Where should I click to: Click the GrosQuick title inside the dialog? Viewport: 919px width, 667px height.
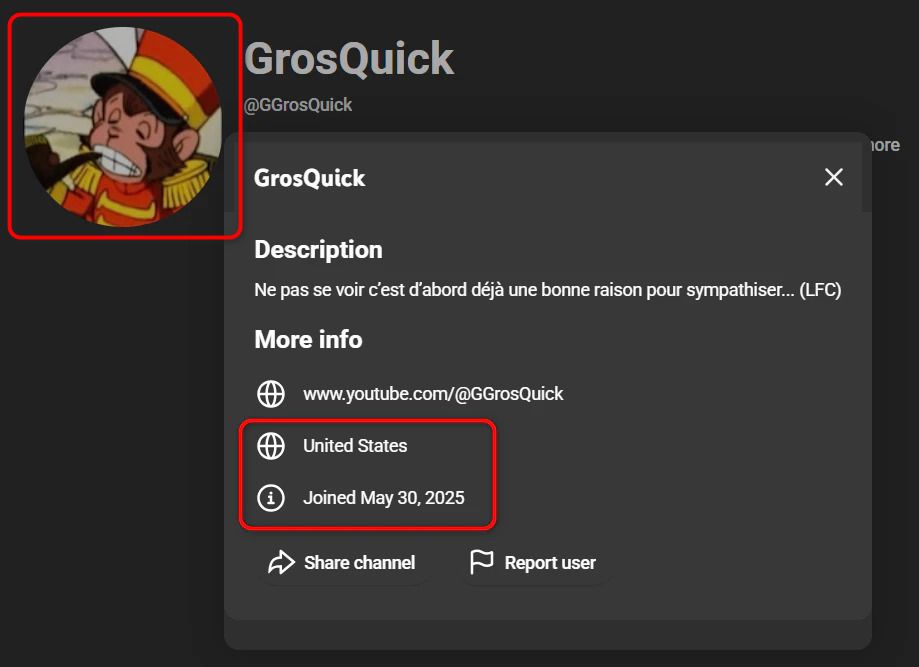[309, 178]
